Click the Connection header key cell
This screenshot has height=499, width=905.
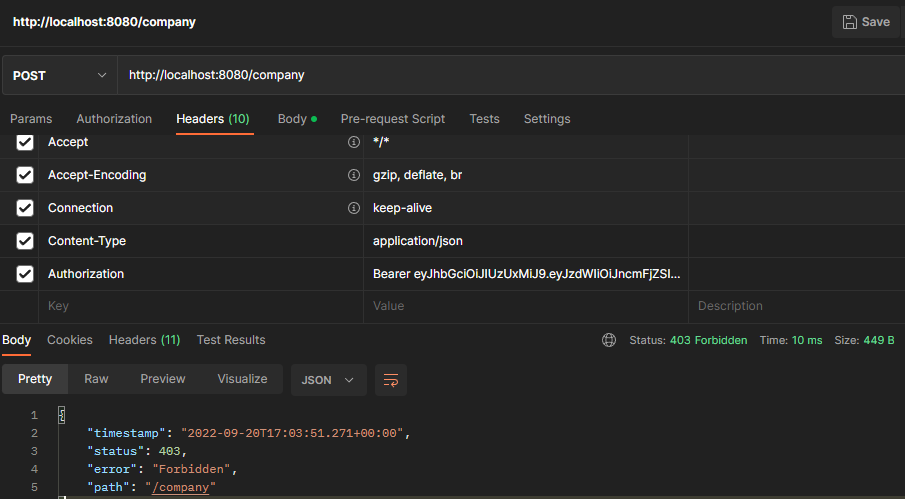201,208
